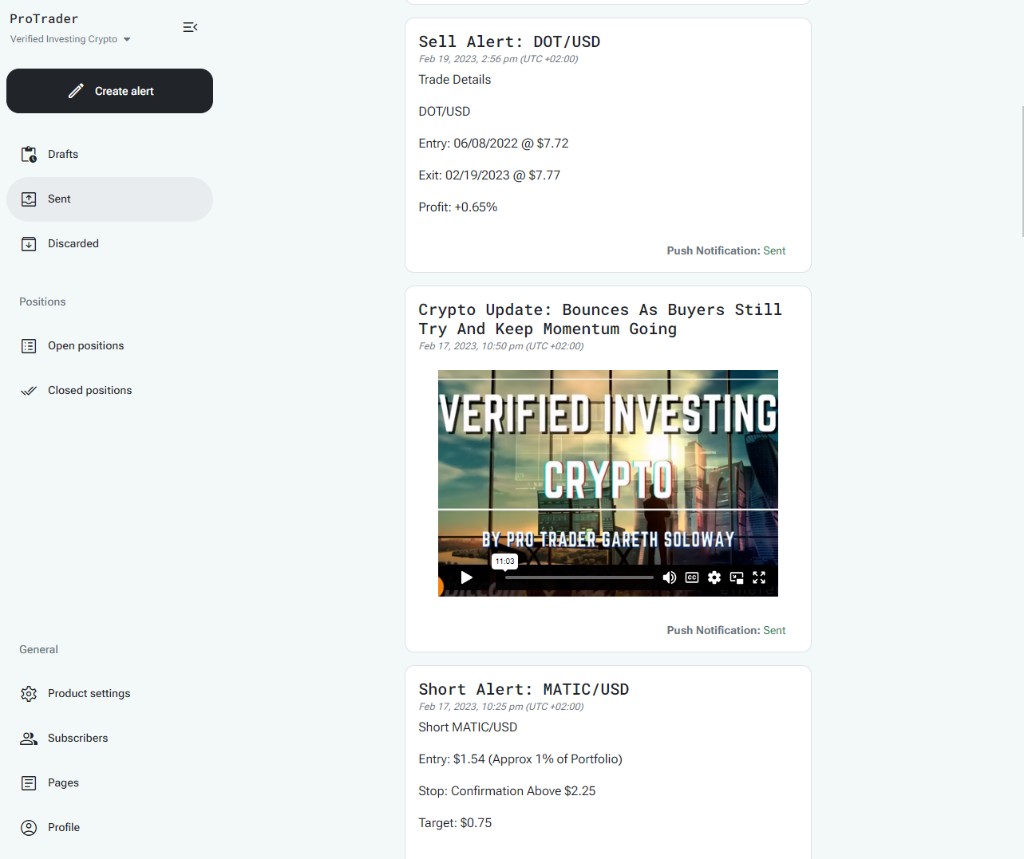
Task: Click the Closed positions double-check icon
Action: pyautogui.click(x=29, y=391)
